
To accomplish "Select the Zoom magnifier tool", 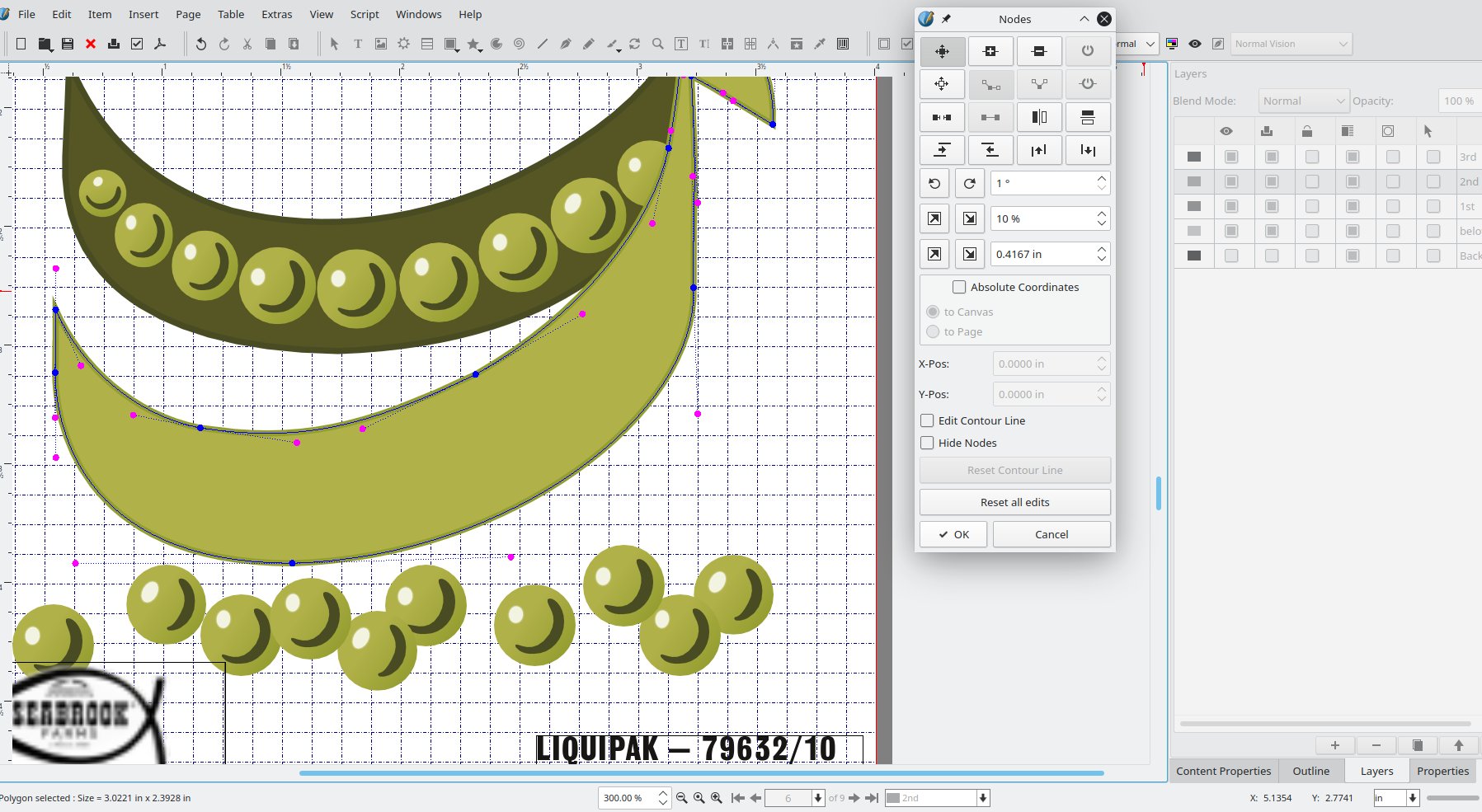I will coord(657,44).
